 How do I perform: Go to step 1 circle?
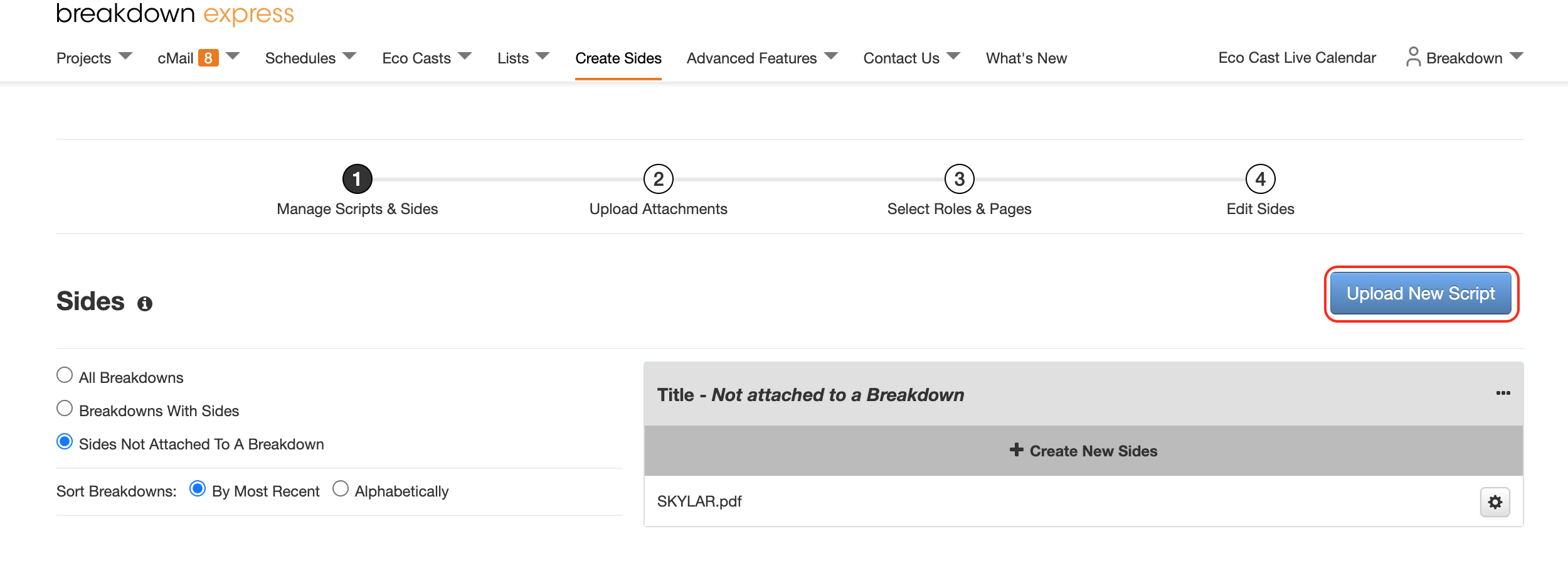click(x=358, y=180)
